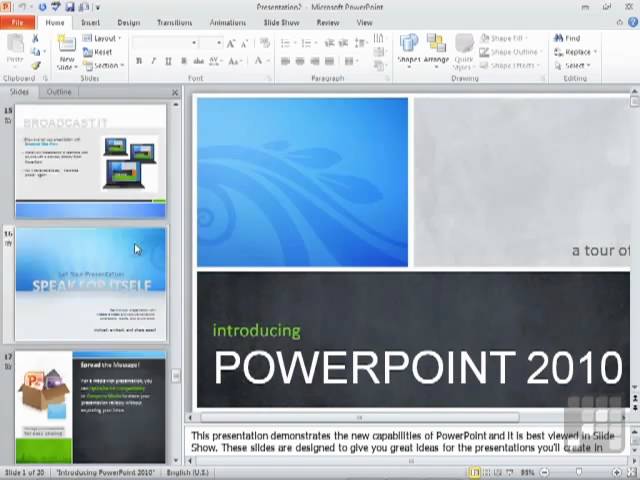Open Character Spacing dropdown

[x=216, y=61]
